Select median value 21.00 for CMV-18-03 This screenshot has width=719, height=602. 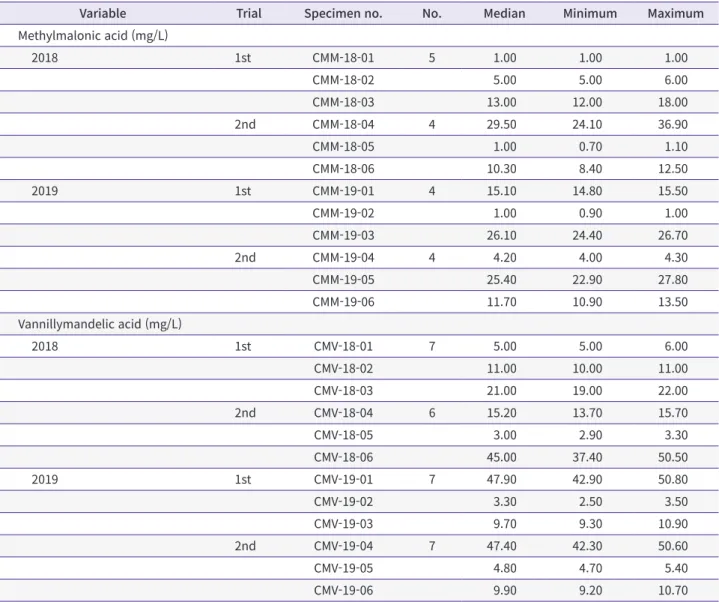point(501,391)
